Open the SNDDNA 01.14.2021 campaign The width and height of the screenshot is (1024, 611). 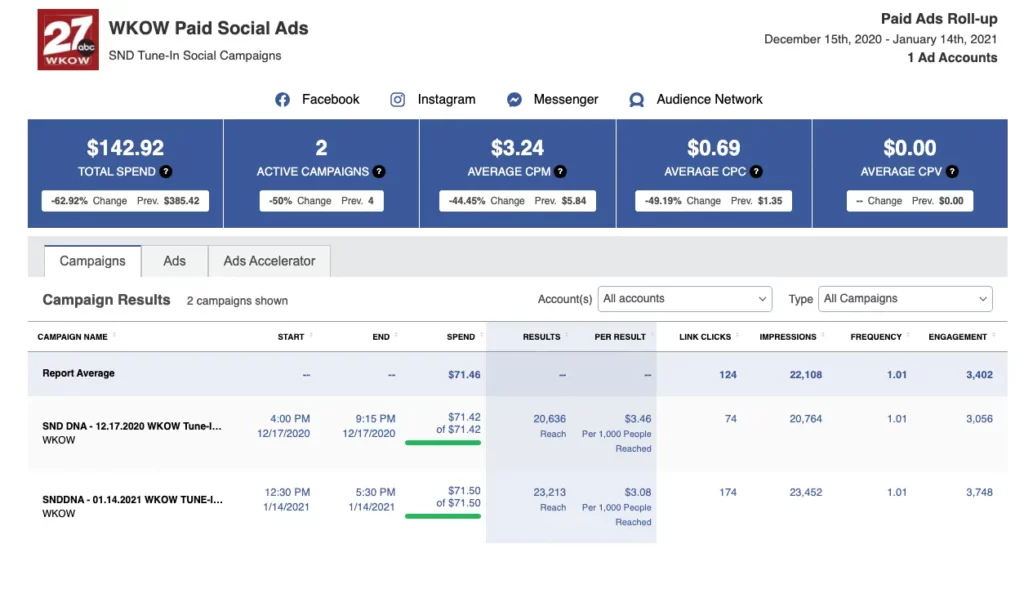(x=132, y=499)
